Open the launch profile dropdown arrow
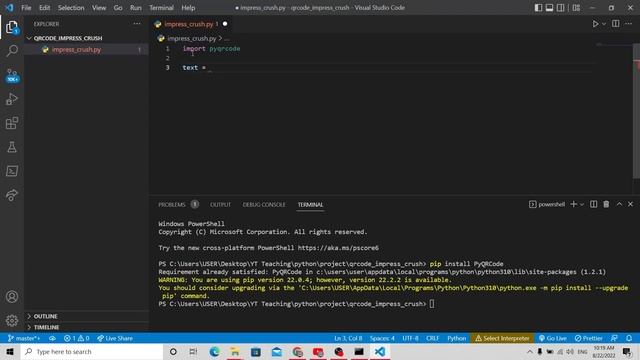This screenshot has width=640, height=360. 582,204
